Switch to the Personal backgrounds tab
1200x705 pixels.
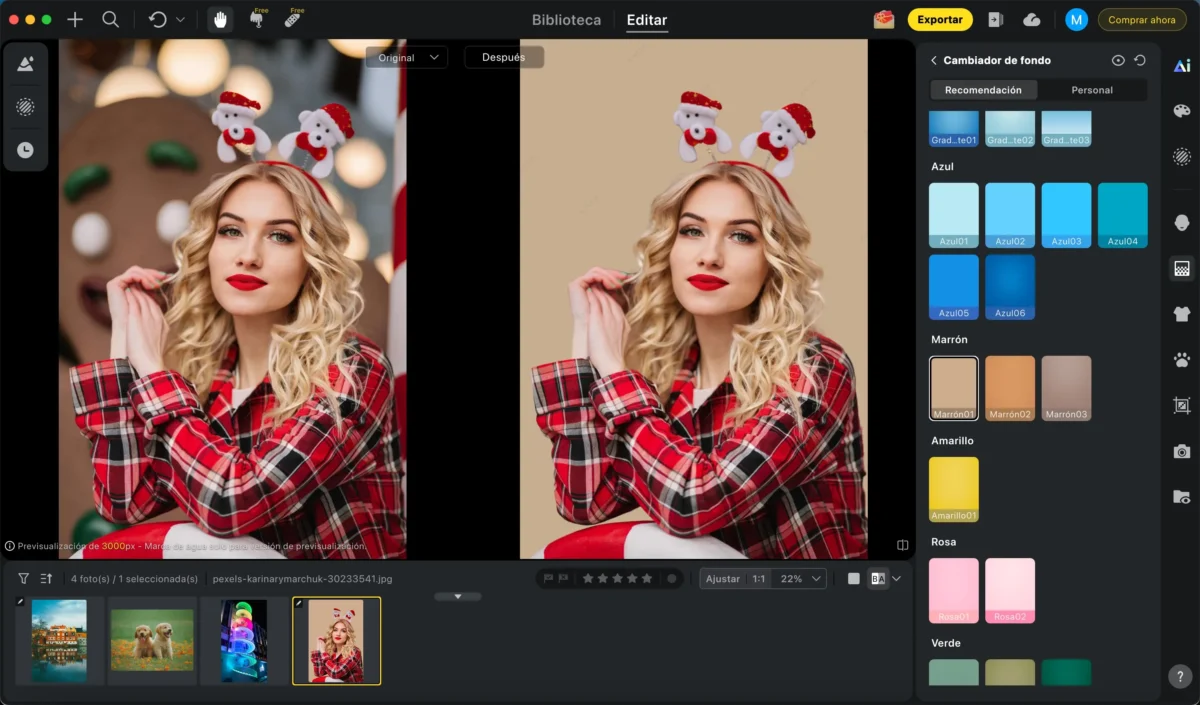click(1092, 90)
